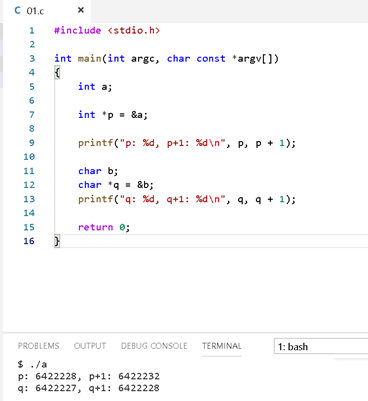
Task: Click 'int a;' declaration on line 5
Action: (95, 87)
